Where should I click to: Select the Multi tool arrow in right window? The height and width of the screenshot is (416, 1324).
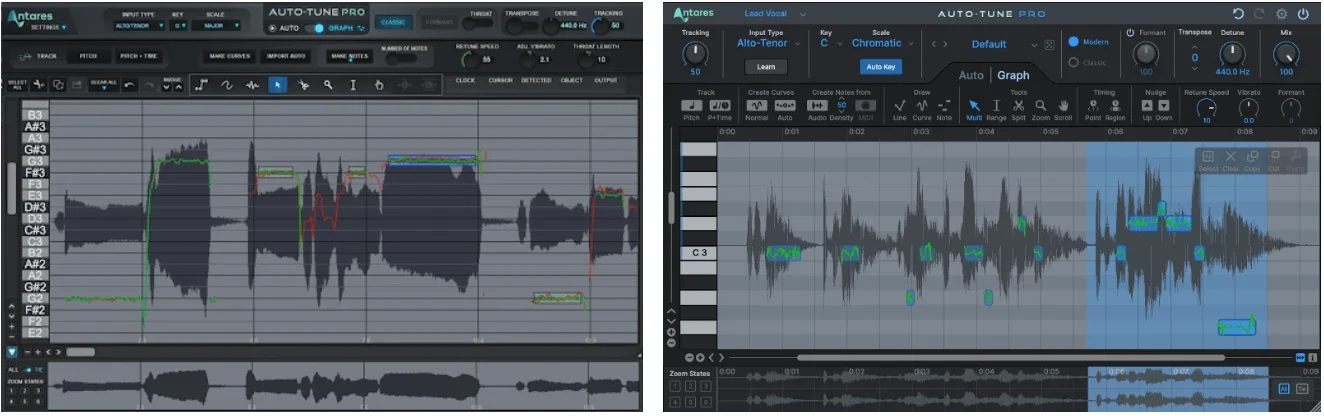coord(974,105)
